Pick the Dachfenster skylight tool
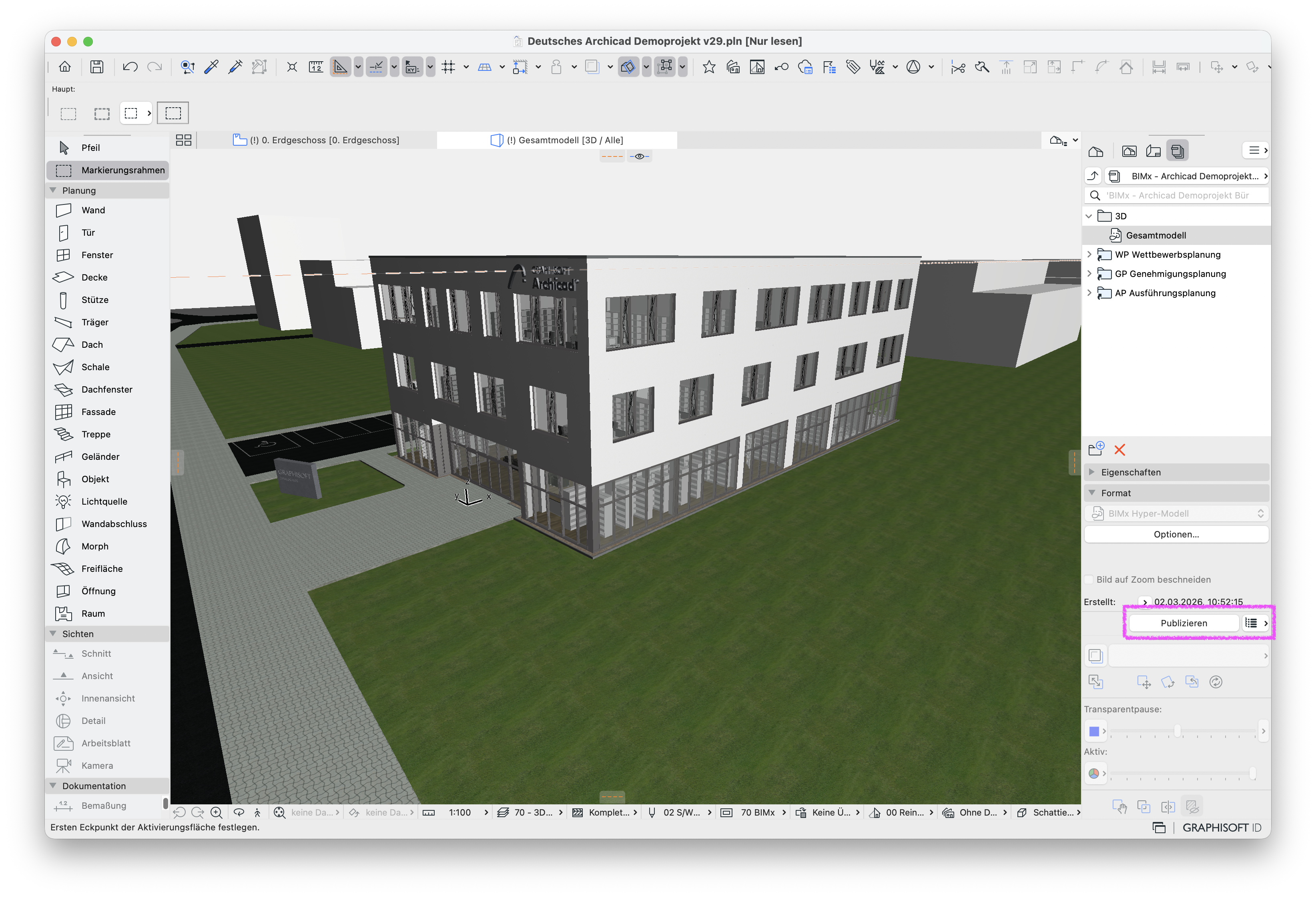 point(107,389)
